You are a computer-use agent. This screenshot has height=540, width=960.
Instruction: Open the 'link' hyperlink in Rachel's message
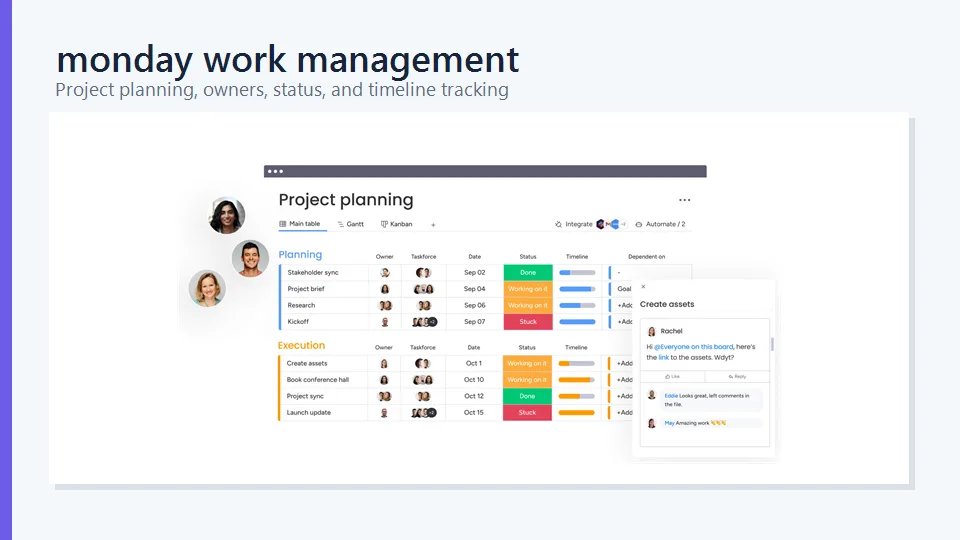coord(663,358)
